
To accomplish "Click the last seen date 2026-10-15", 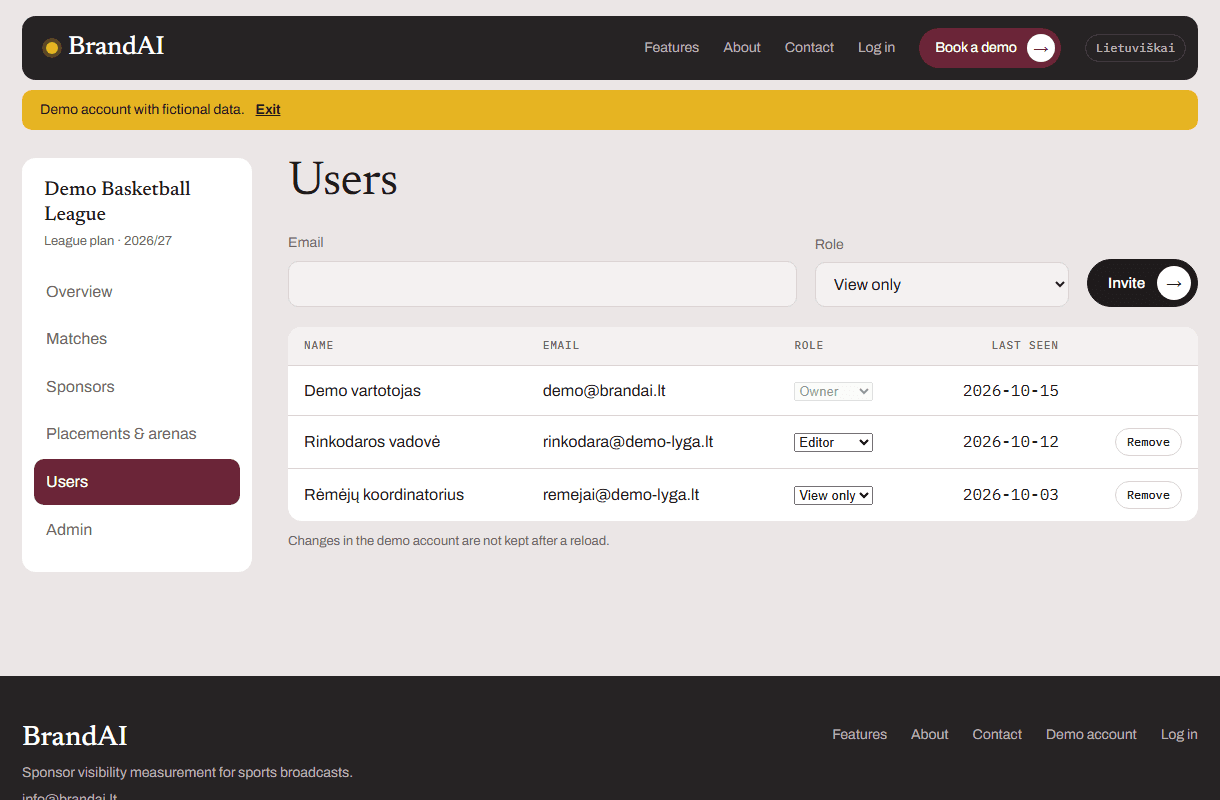I will pos(1010,391).
